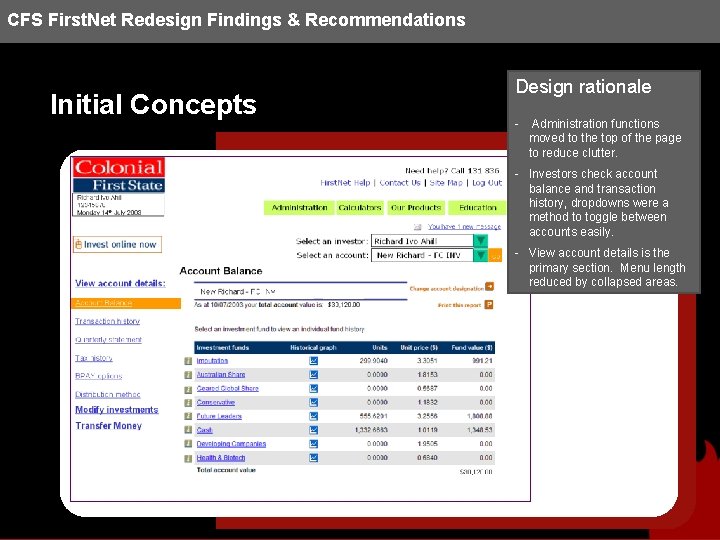Select Quarterly statement in the side menu
Image resolution: width=720 pixels, height=540 pixels.
point(108,339)
